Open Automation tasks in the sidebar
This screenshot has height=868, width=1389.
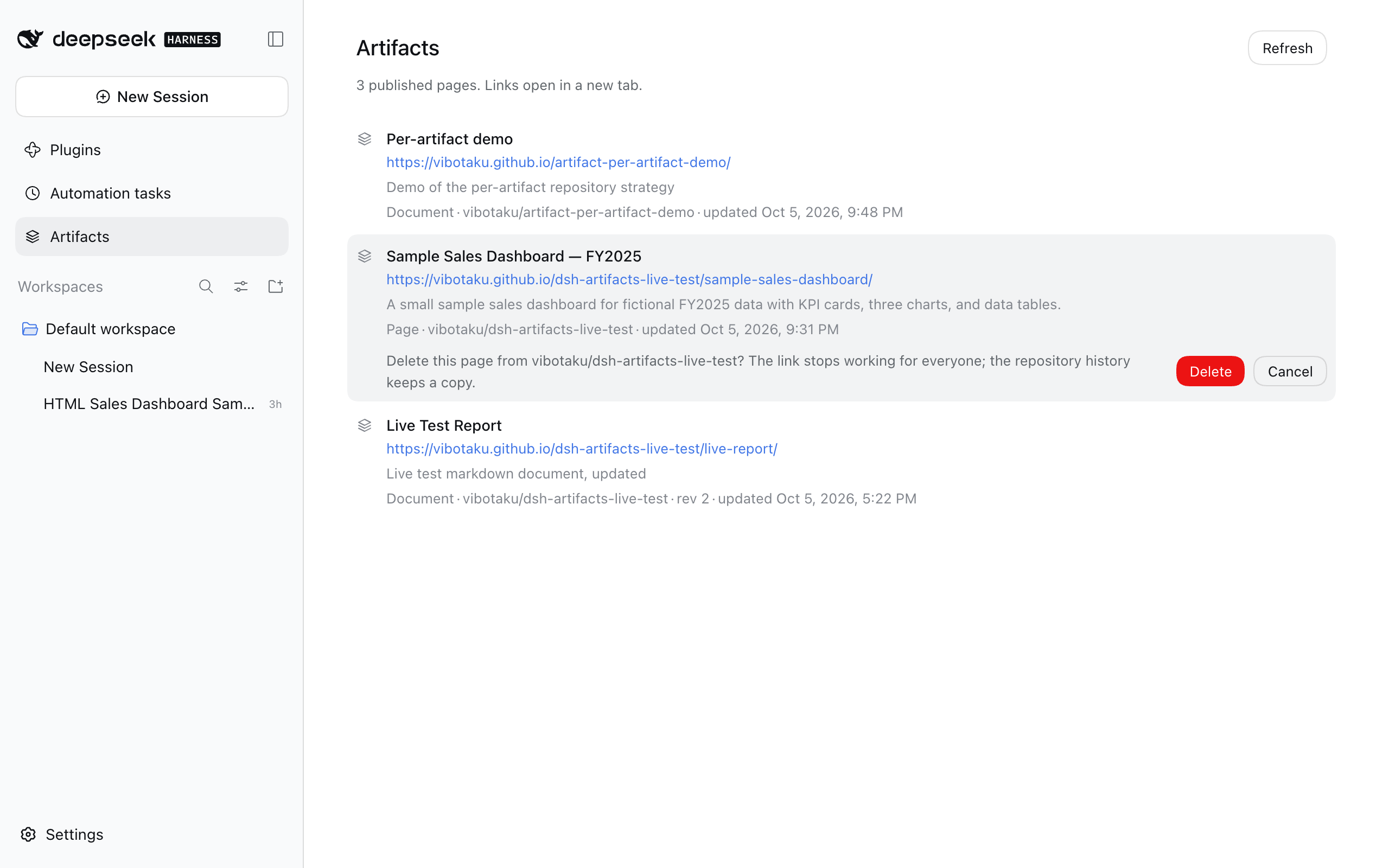coord(151,194)
